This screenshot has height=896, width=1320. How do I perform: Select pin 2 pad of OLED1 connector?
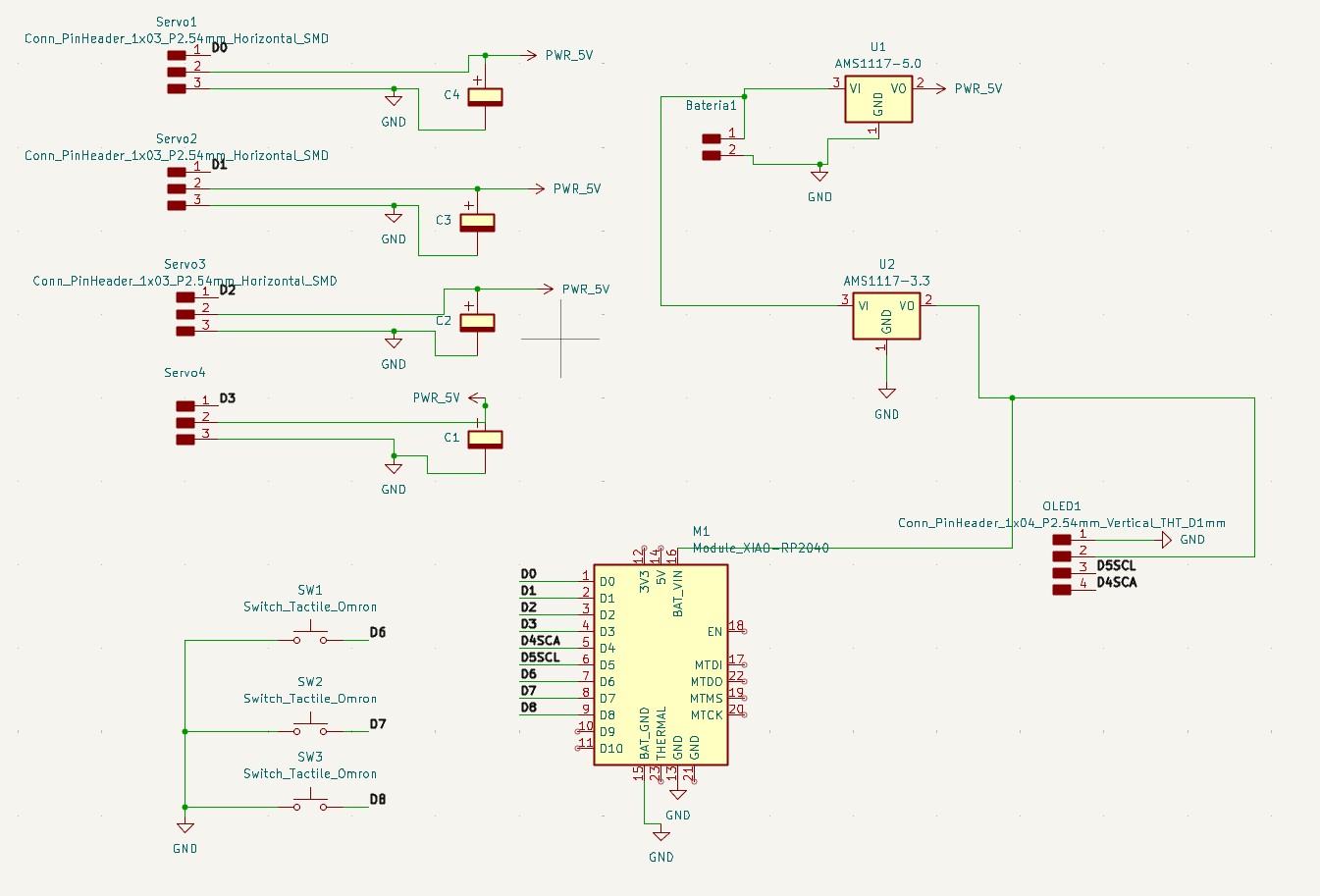(x=1061, y=556)
